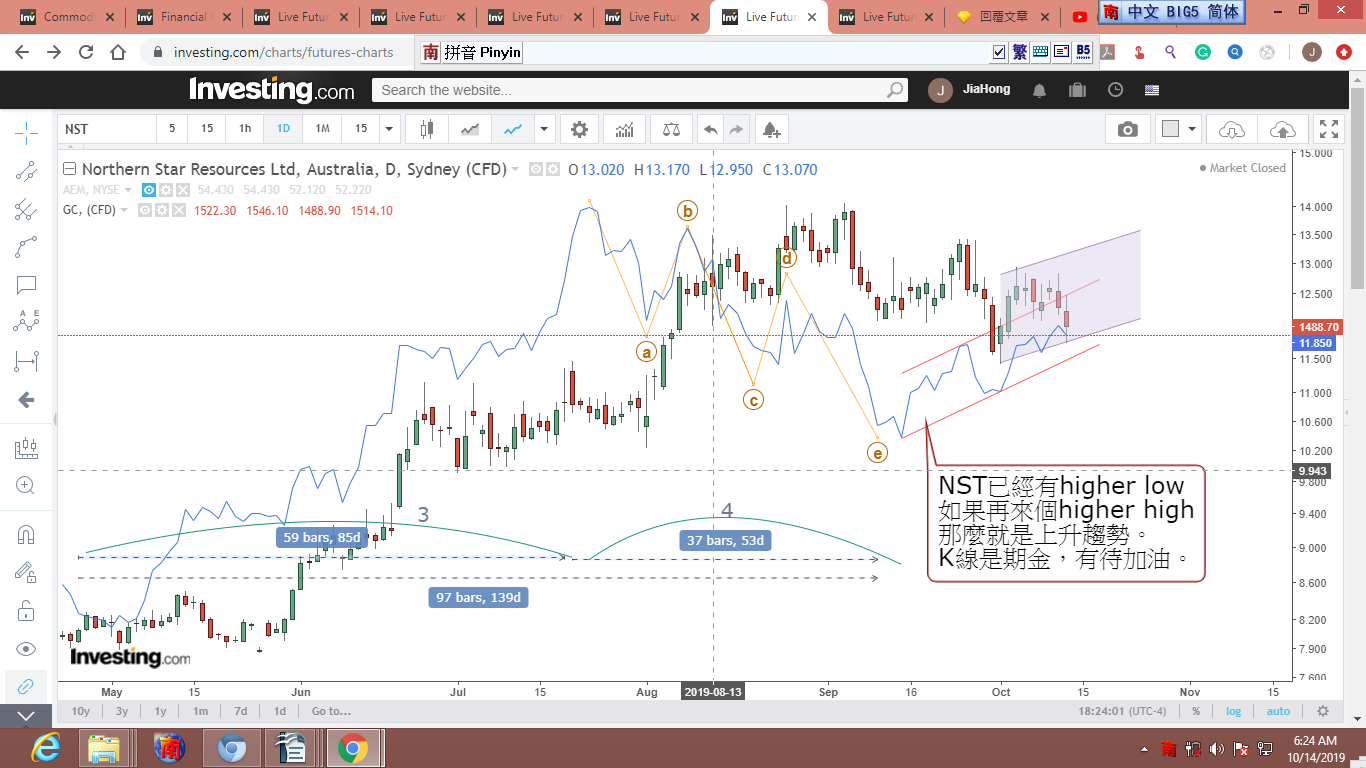
Task: Click the Indicators bar-chart icon
Action: pos(624,129)
